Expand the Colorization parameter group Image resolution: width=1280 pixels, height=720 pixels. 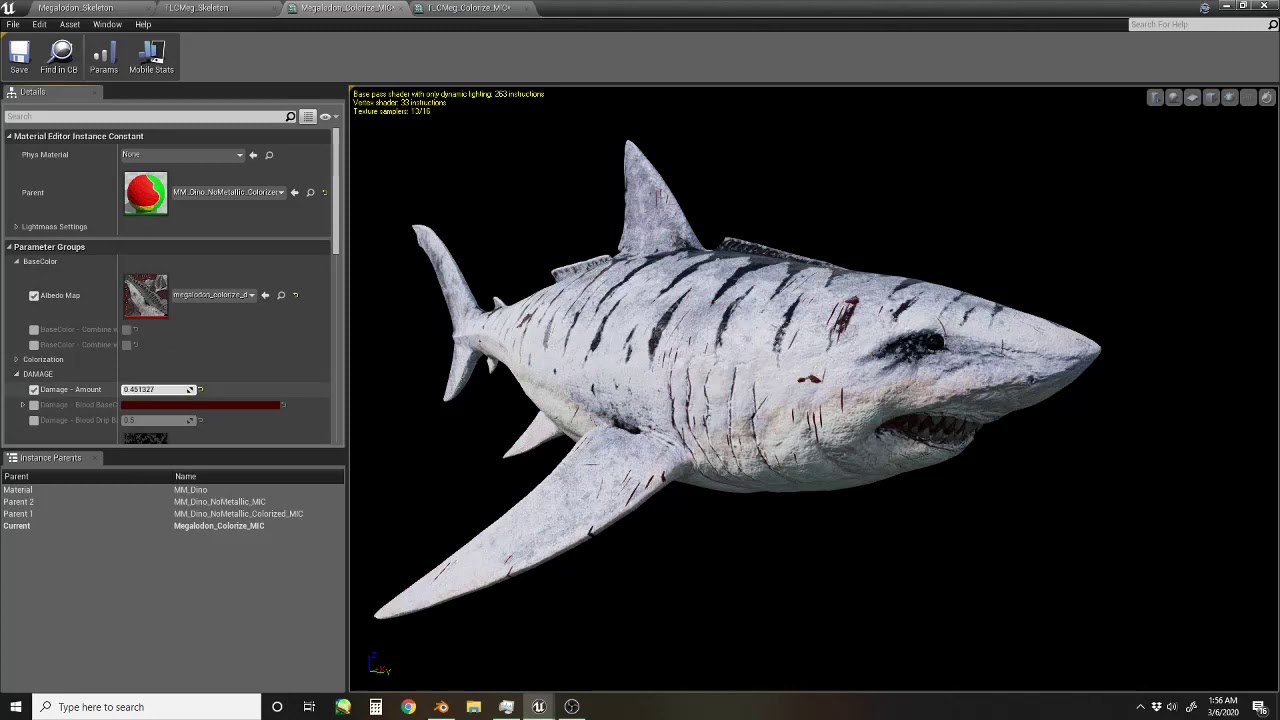[16, 359]
